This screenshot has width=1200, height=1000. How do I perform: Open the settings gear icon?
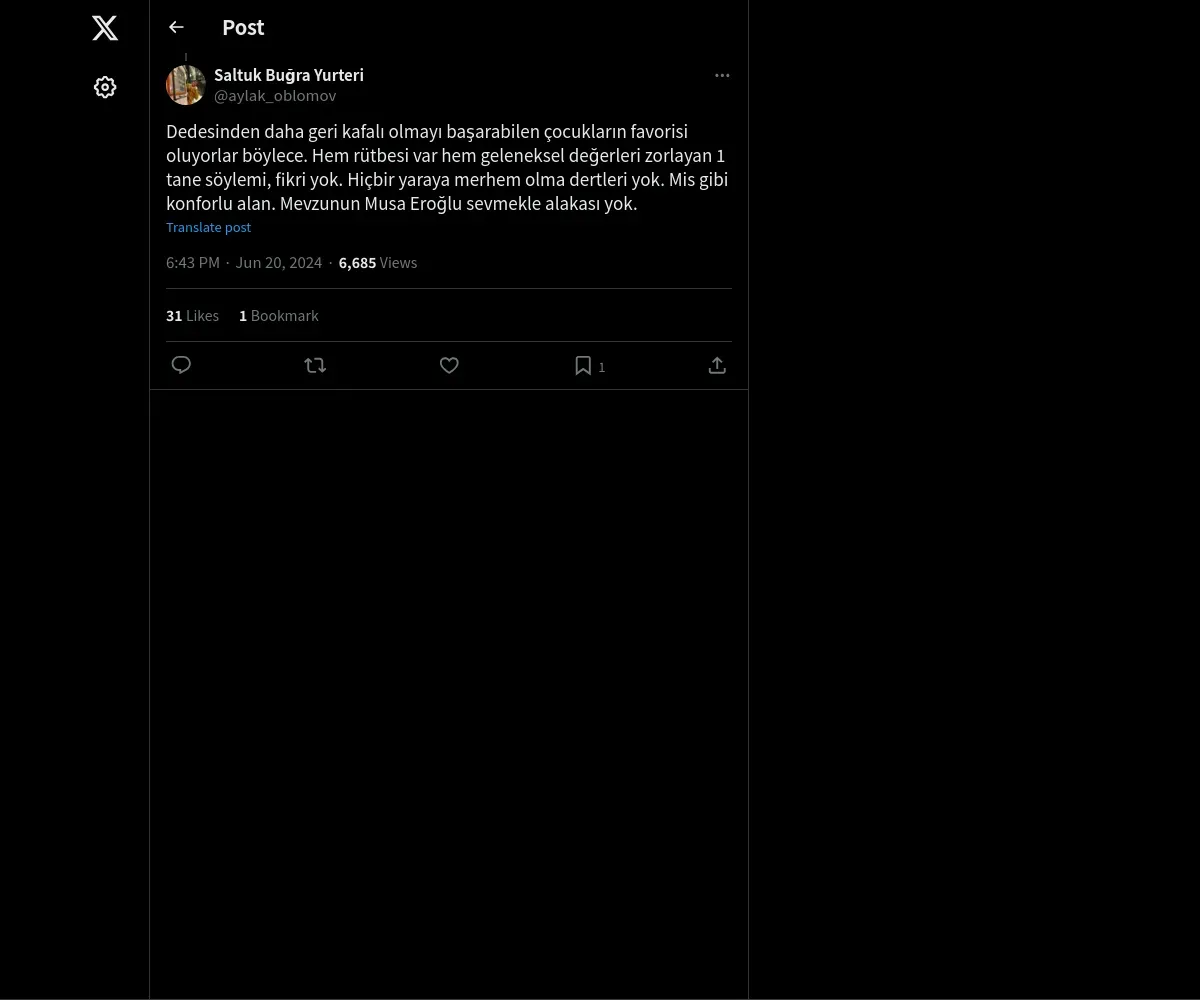105,87
